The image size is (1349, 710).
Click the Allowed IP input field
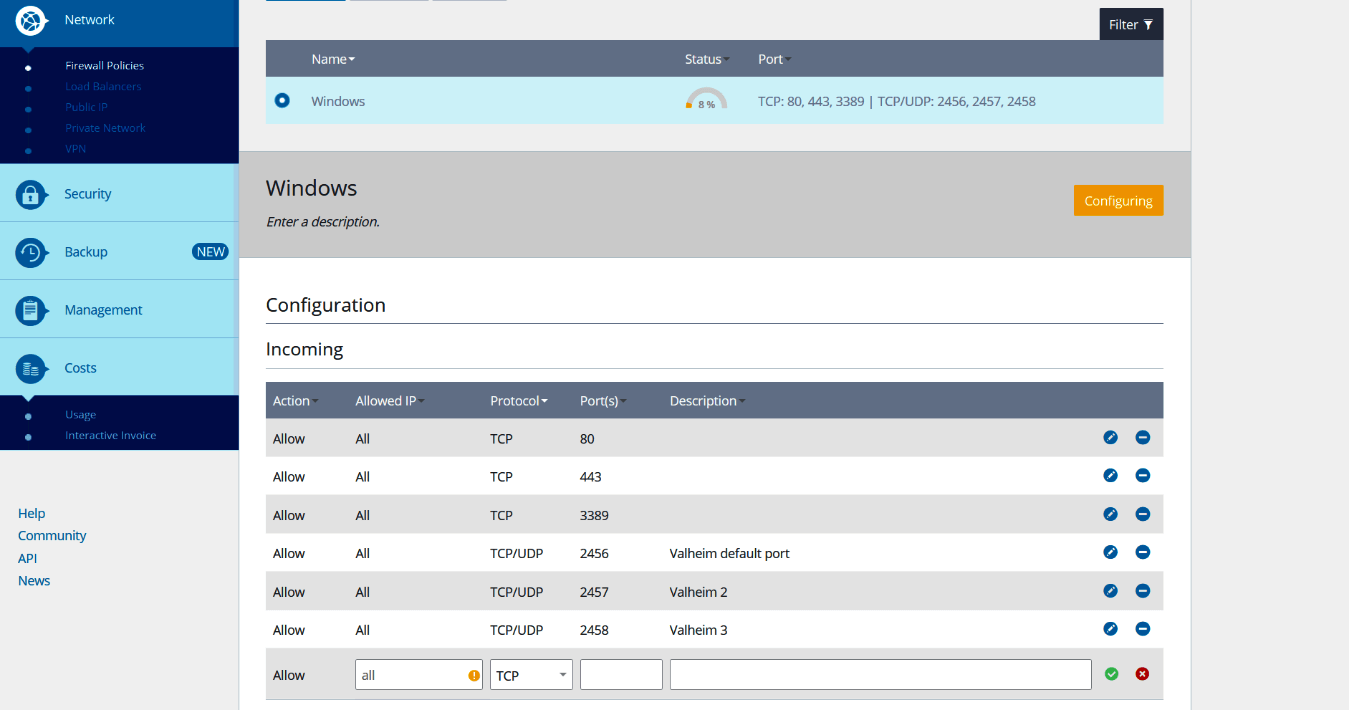click(x=410, y=675)
